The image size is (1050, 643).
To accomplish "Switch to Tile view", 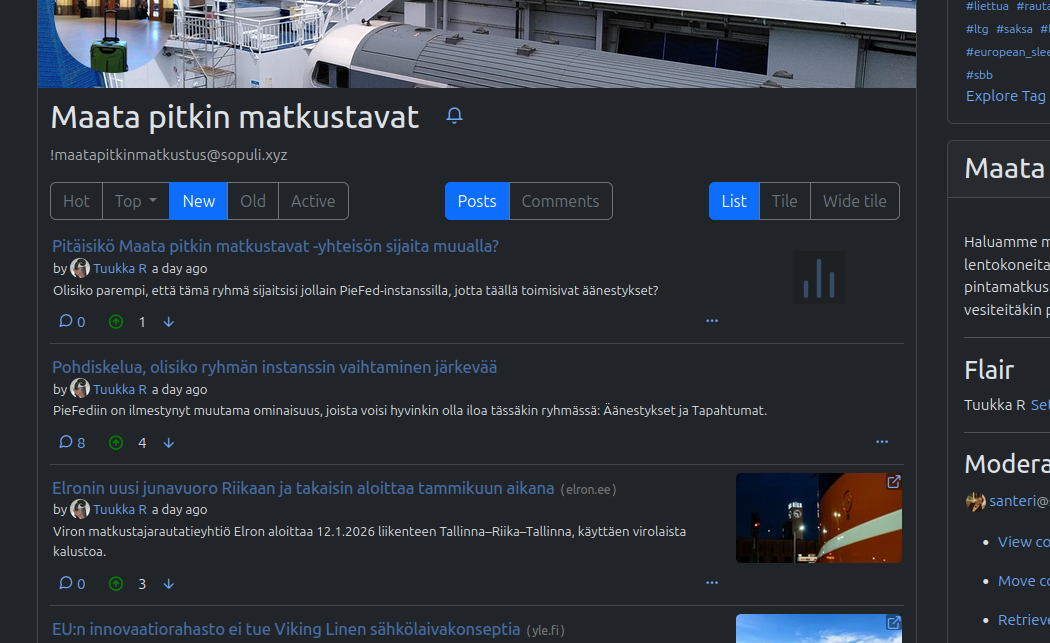I will click(x=784, y=201).
